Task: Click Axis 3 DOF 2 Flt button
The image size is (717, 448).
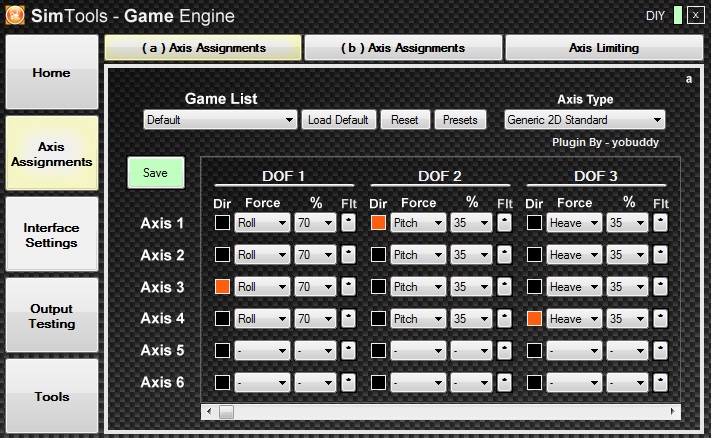Action: tap(504, 287)
